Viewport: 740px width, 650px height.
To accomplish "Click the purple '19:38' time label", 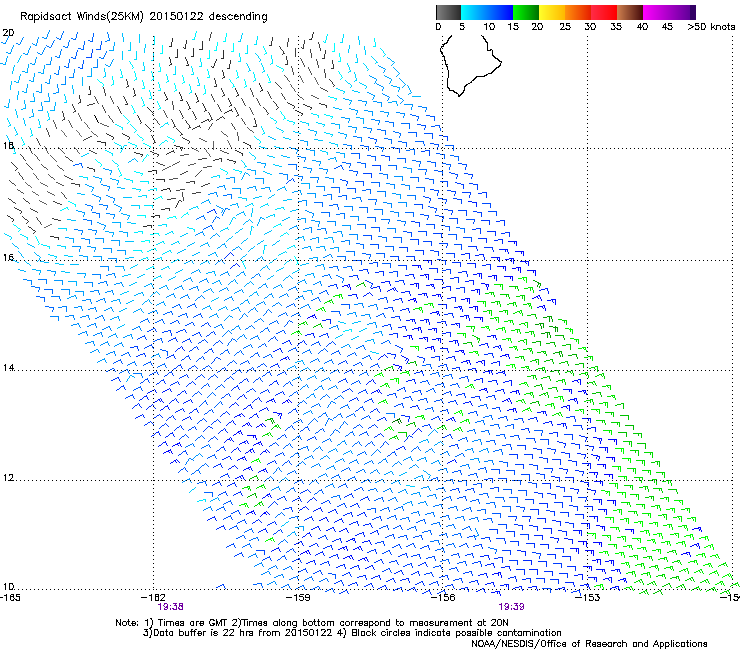I will (170, 607).
